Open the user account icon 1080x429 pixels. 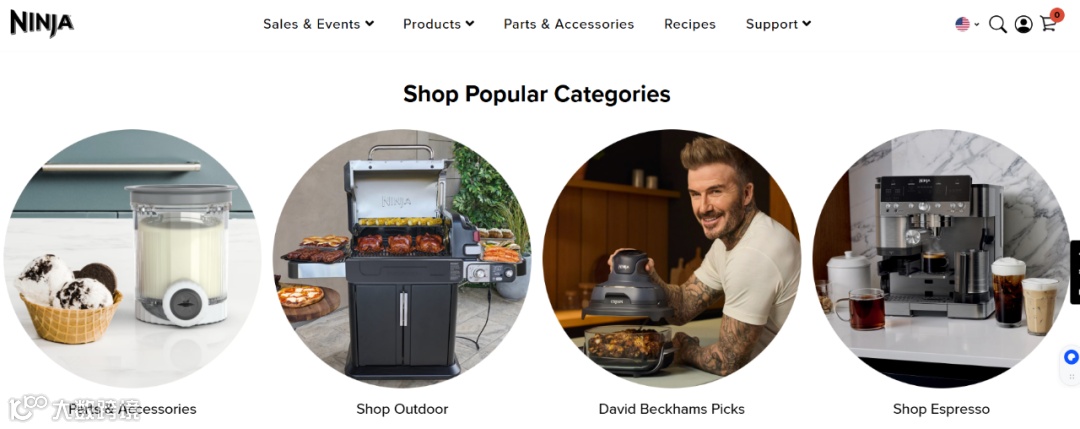[x=1024, y=25]
